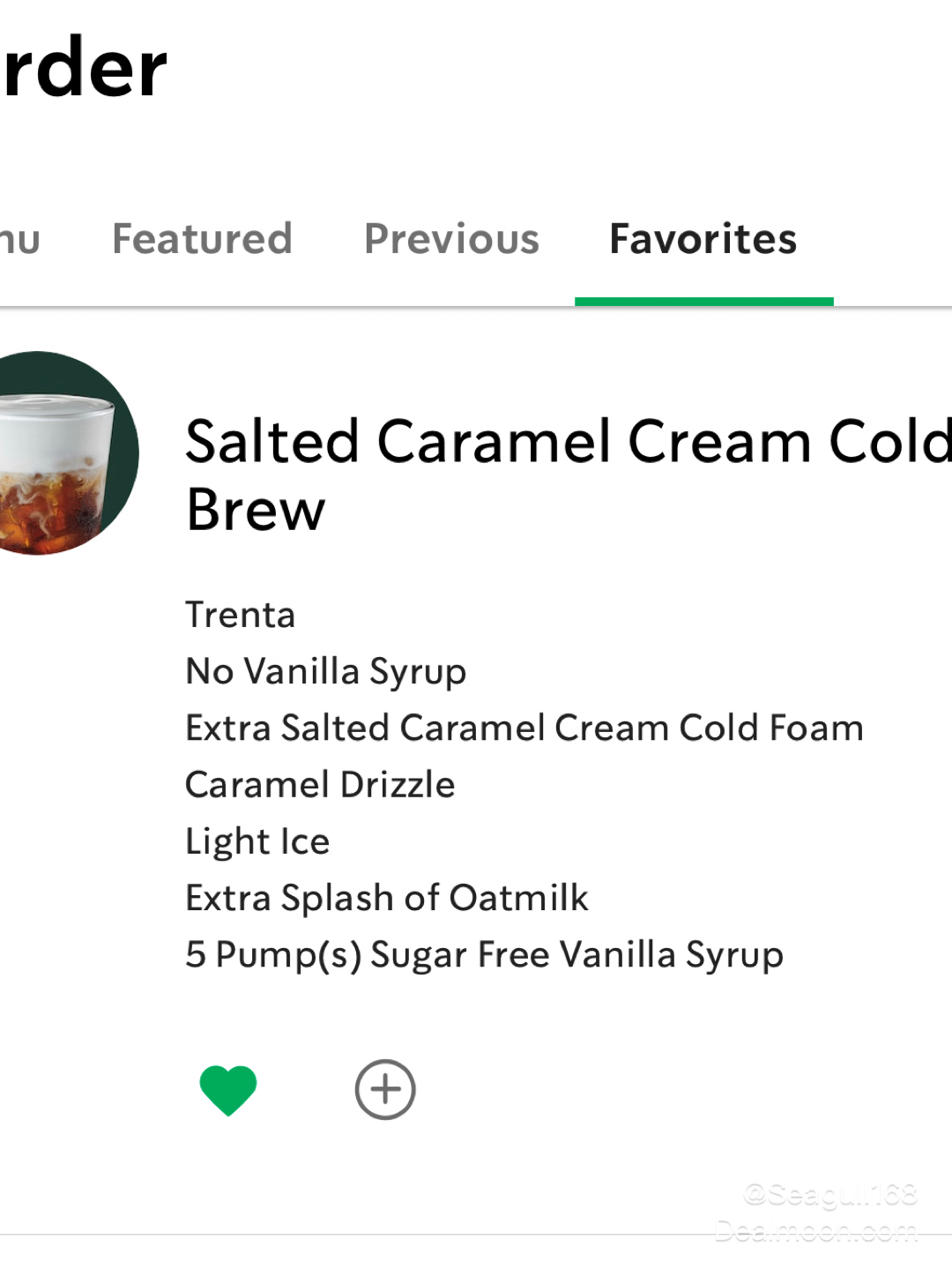Unfavorite the drink with the green heart
Viewport: 952px width, 1270px height.
(228, 1090)
